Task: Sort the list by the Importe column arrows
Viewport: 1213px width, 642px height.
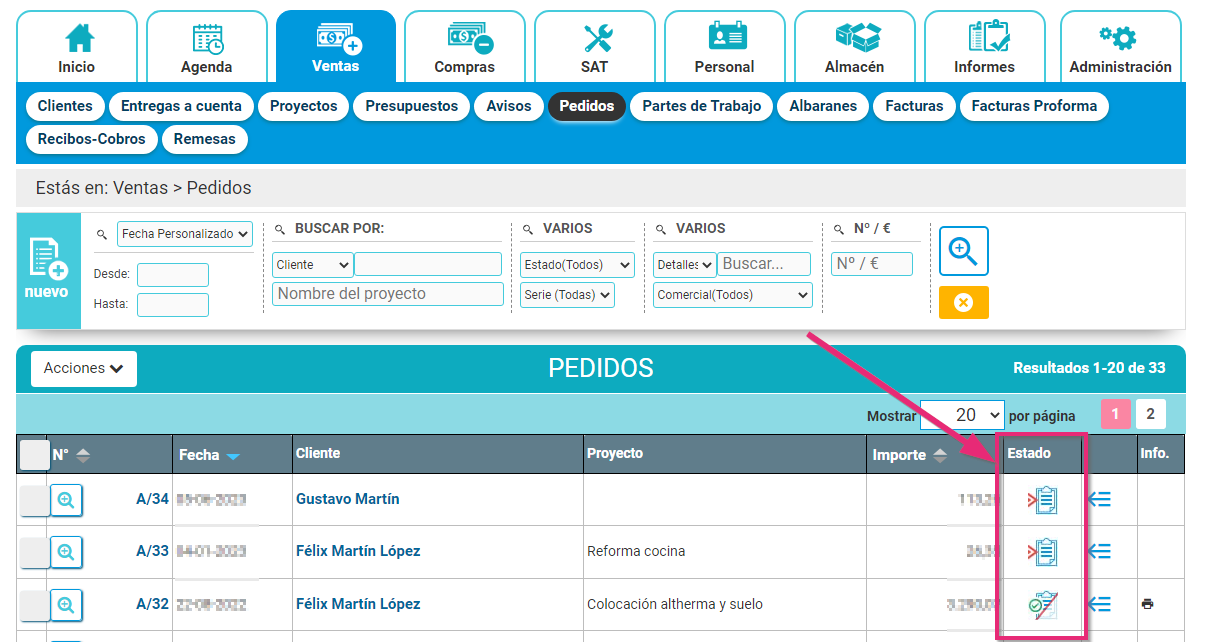Action: pos(939,455)
